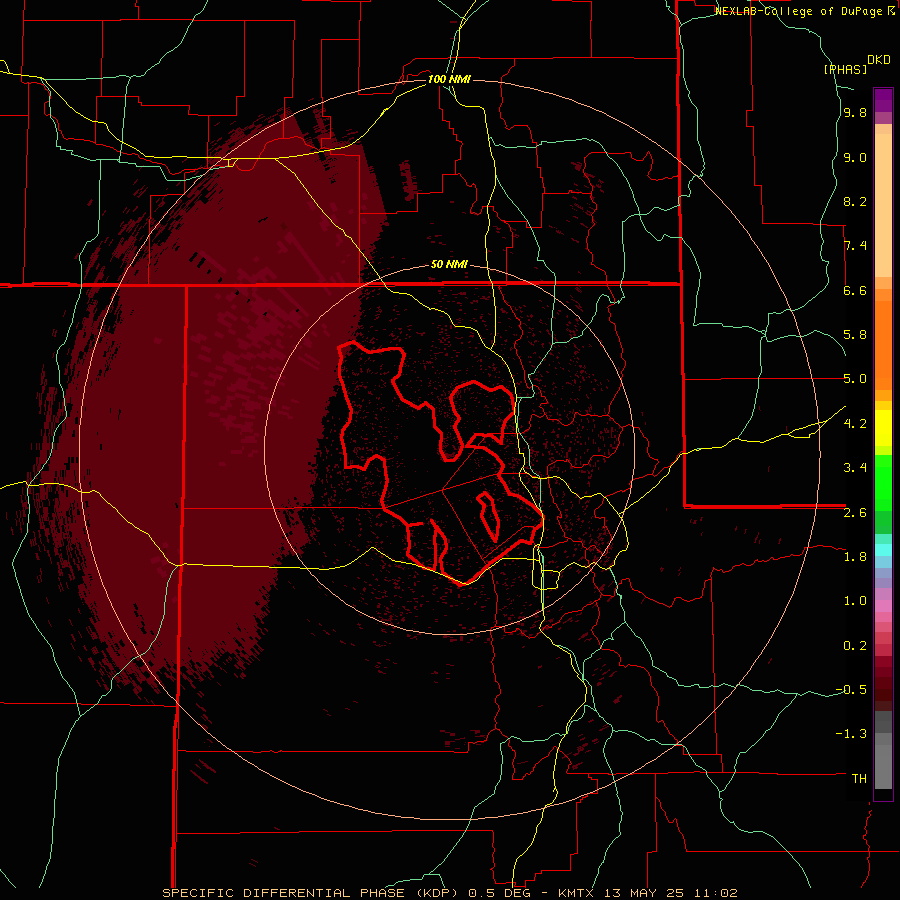Click the 2.6 legend value
Image resolution: width=900 pixels, height=900 pixels.
(x=855, y=513)
